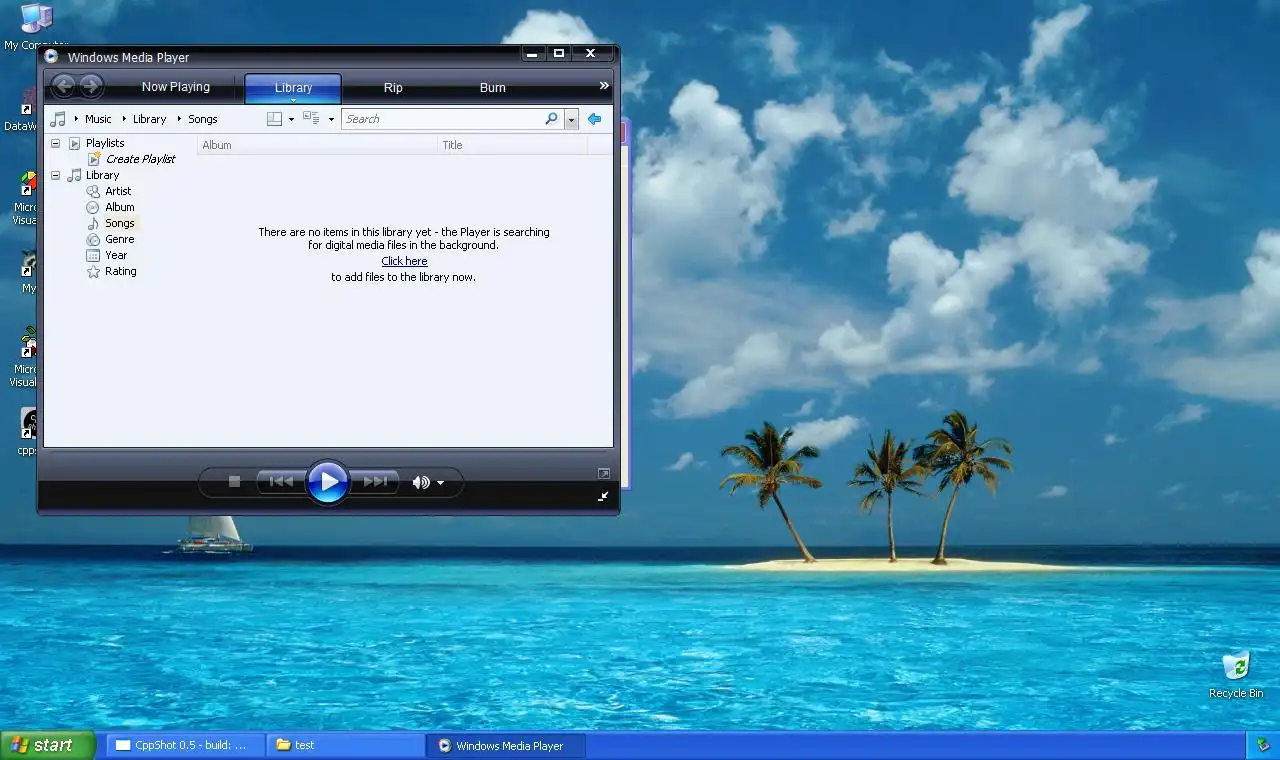The image size is (1280, 760).
Task: Focus the Search input field
Action: point(442,119)
